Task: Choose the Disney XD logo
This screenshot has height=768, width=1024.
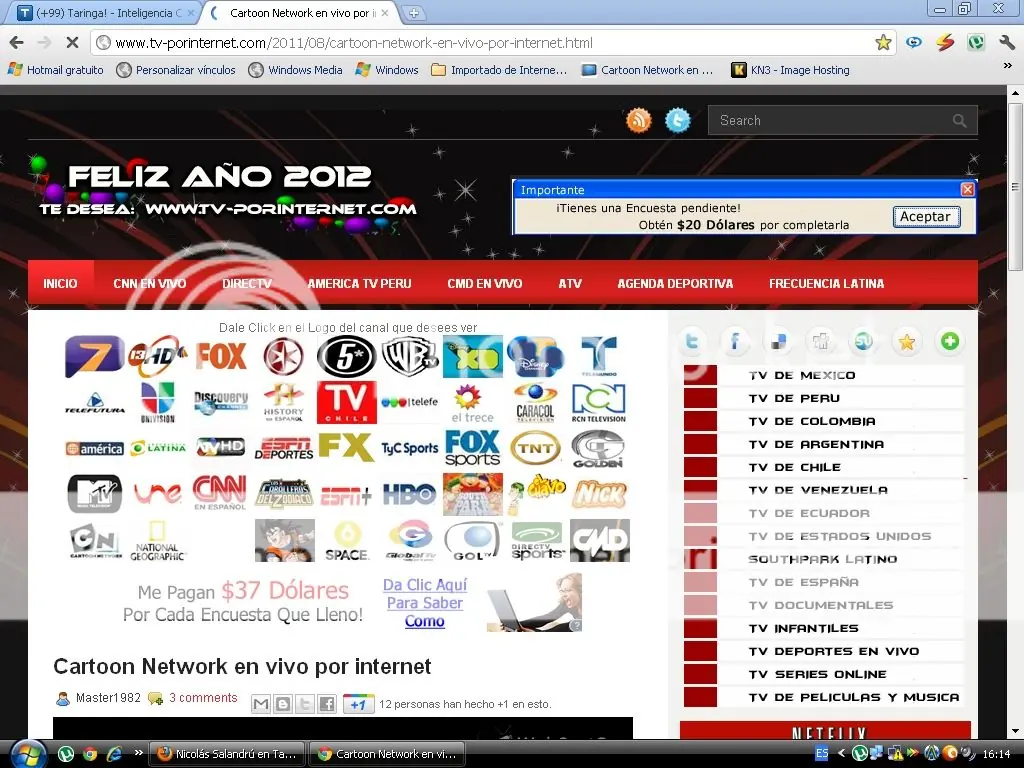Action: [473, 357]
